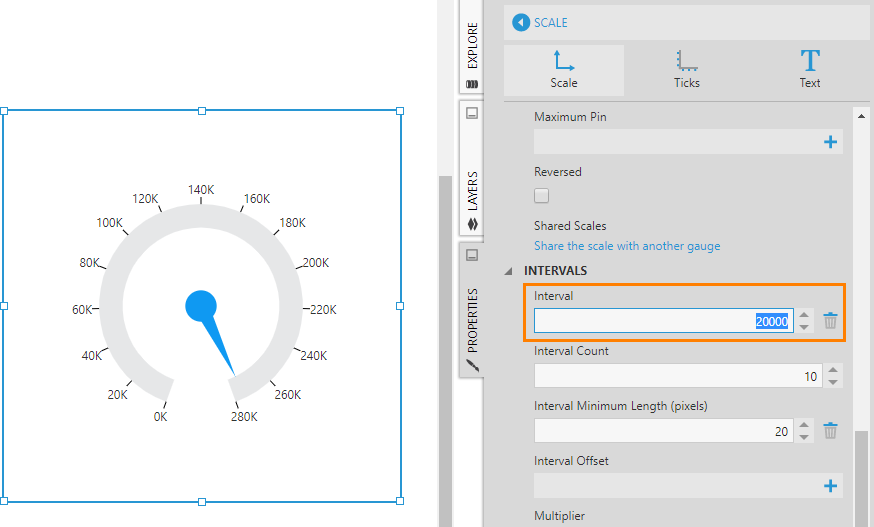
Task: Switch to the Text tab
Action: 809,69
